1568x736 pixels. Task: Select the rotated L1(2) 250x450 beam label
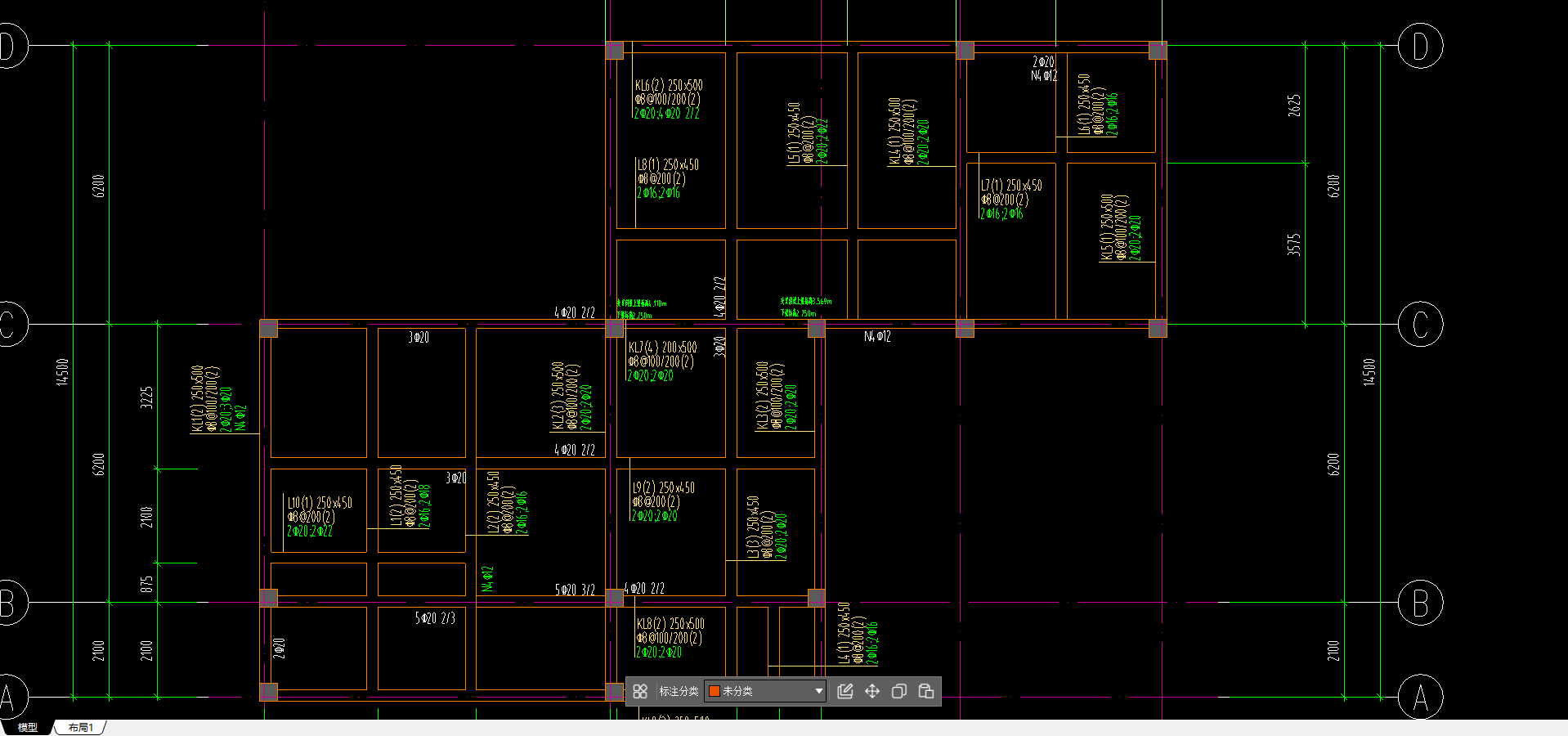pyautogui.click(x=396, y=496)
